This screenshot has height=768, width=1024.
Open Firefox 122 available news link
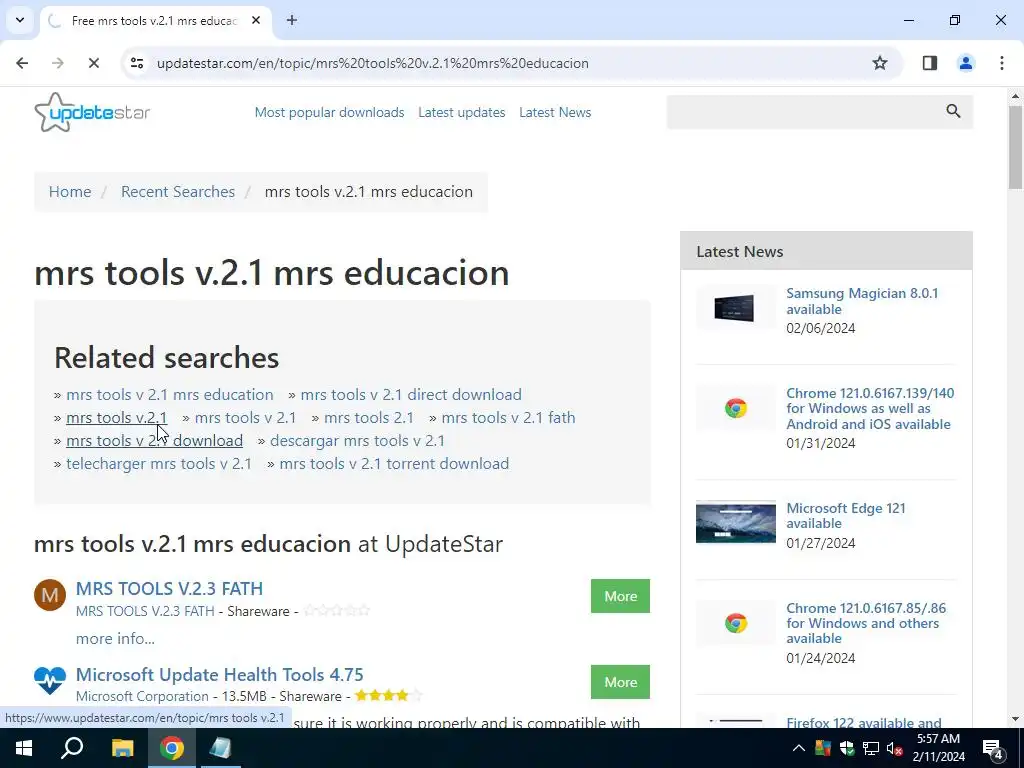863,722
